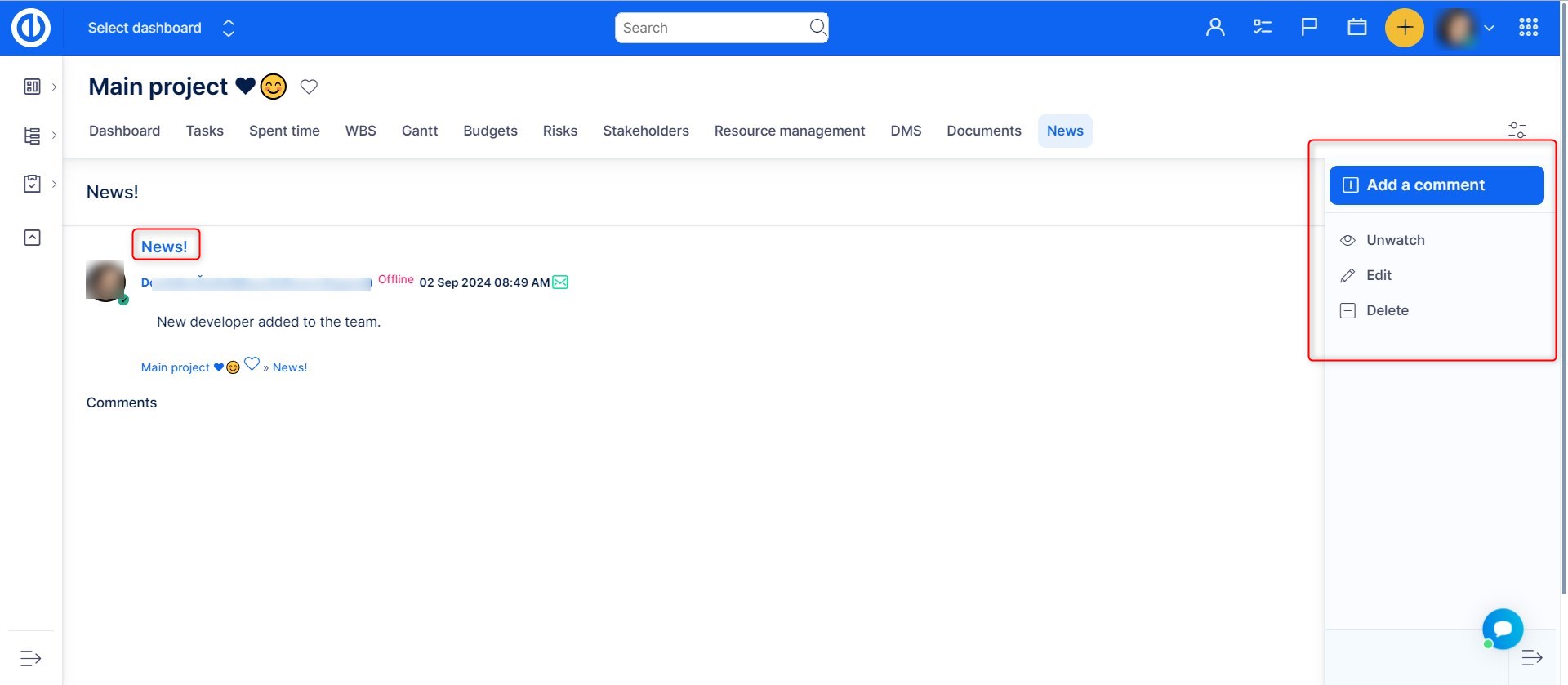Open the Resource management tab
The image size is (1568, 685).
coord(789,131)
